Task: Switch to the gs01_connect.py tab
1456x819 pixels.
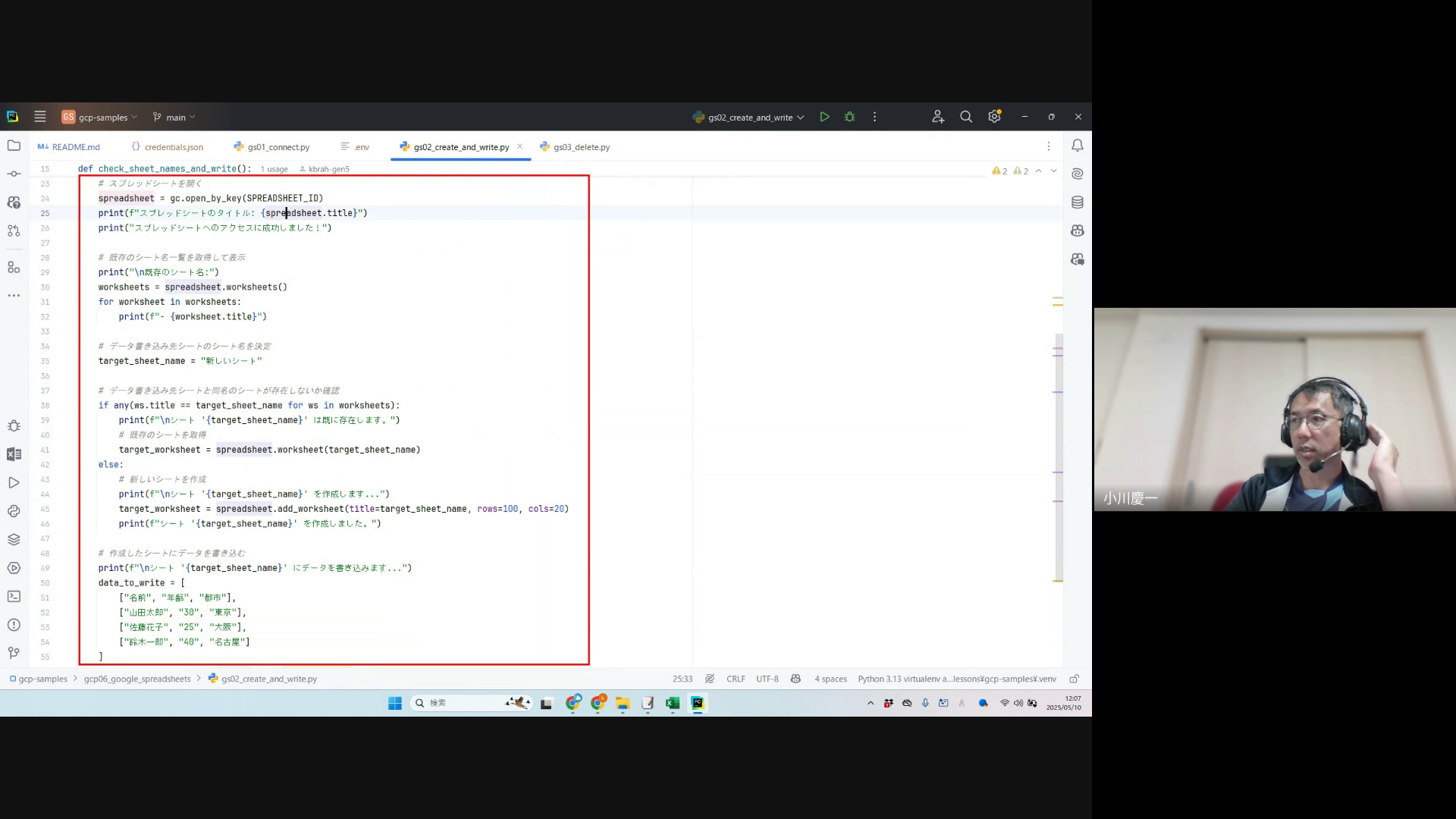Action: 278,147
